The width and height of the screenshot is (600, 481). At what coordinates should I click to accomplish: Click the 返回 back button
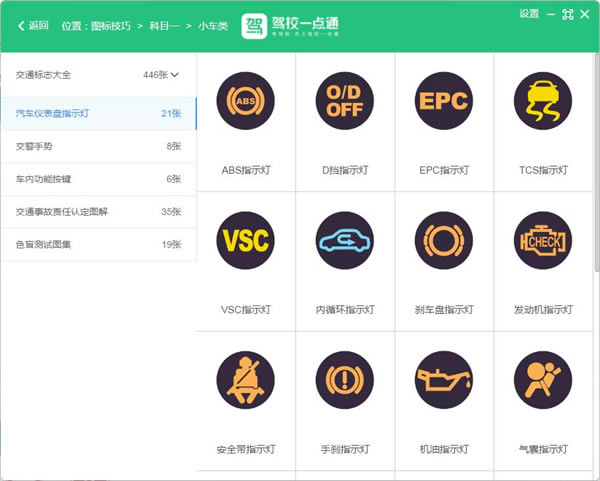tap(33, 26)
